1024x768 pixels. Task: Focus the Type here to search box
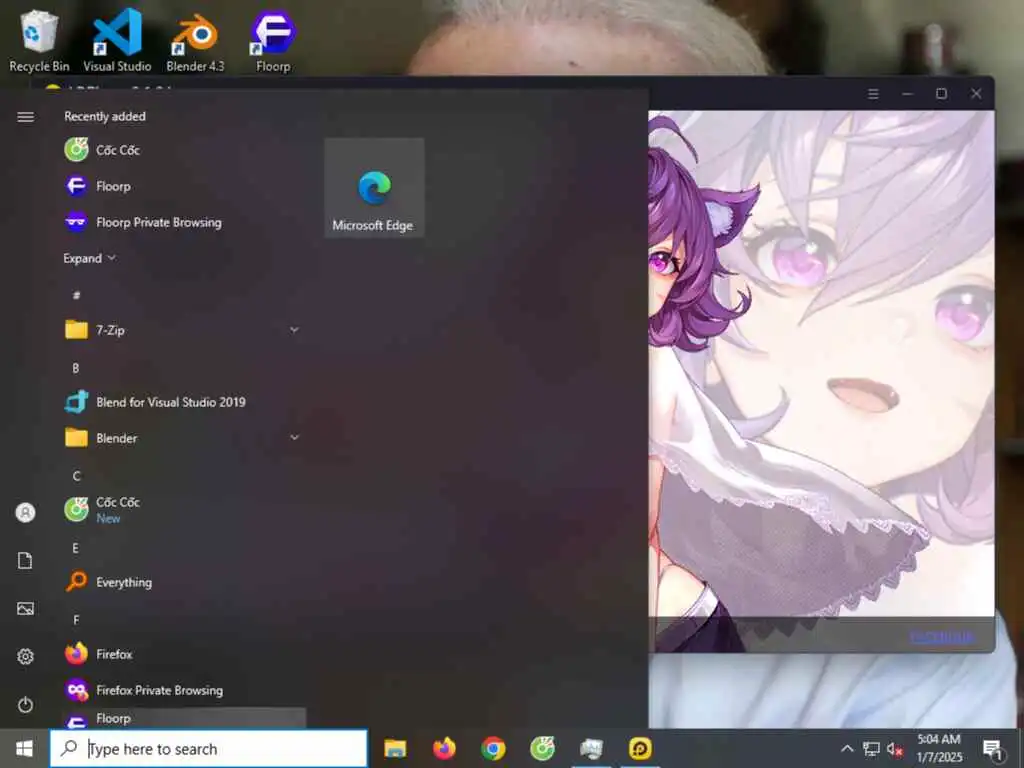click(209, 749)
